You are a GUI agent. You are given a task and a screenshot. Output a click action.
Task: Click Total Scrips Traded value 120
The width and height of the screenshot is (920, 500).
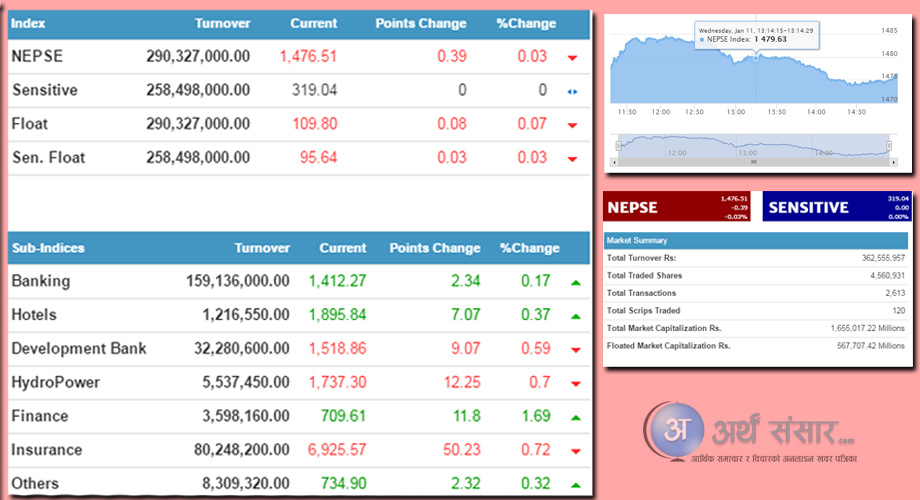pyautogui.click(x=899, y=310)
